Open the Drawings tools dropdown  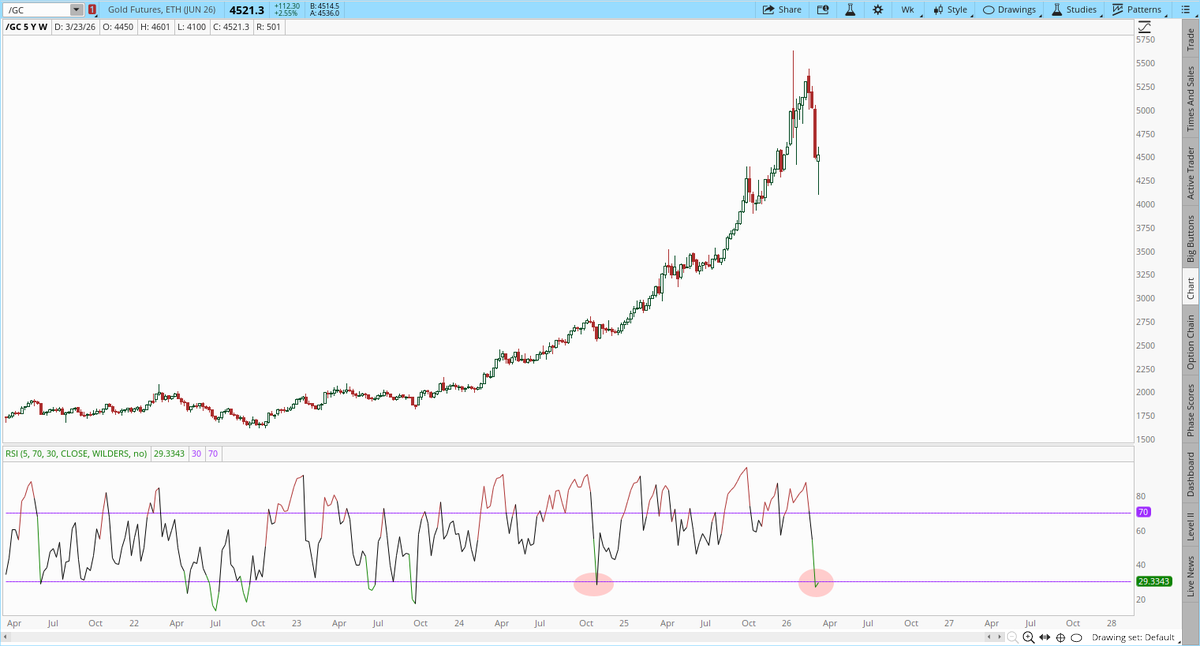coord(1009,9)
